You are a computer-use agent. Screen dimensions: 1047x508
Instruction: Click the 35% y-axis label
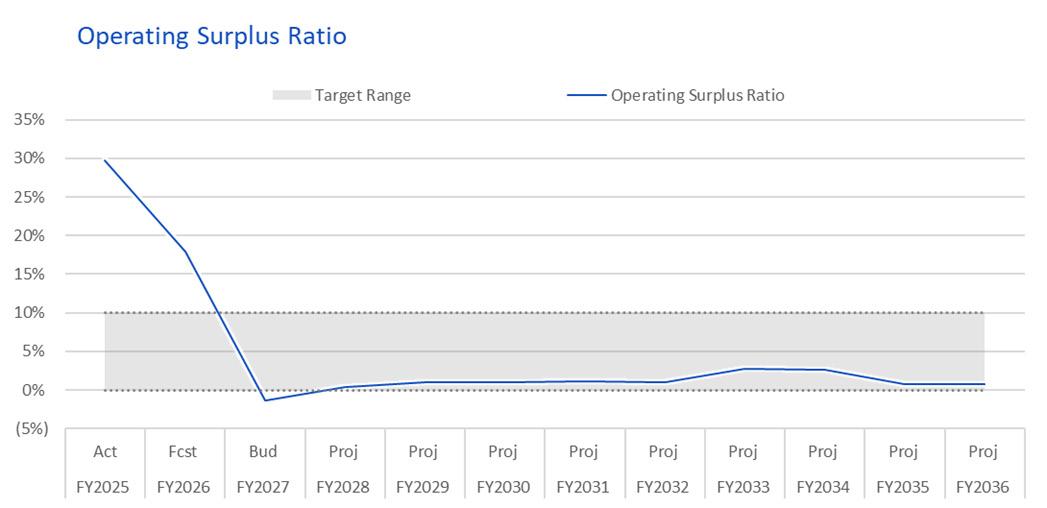coord(31,121)
